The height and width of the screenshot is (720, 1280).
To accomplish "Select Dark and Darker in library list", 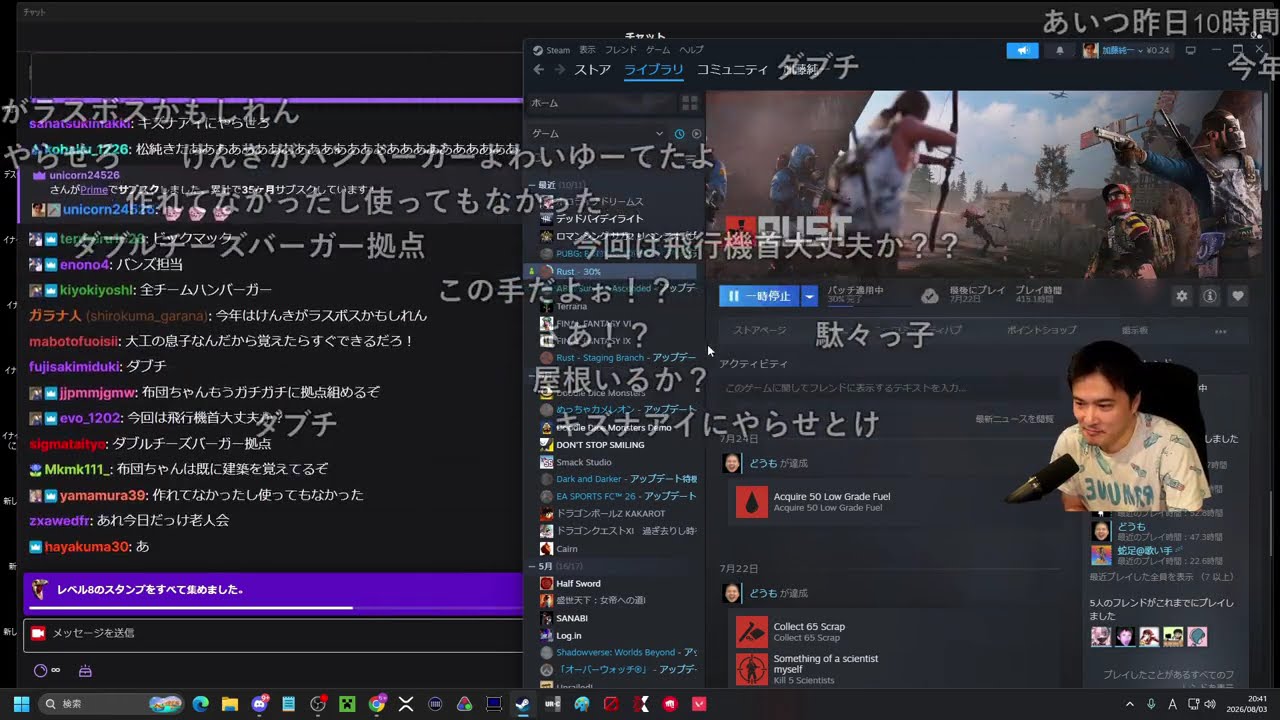I will 618,479.
